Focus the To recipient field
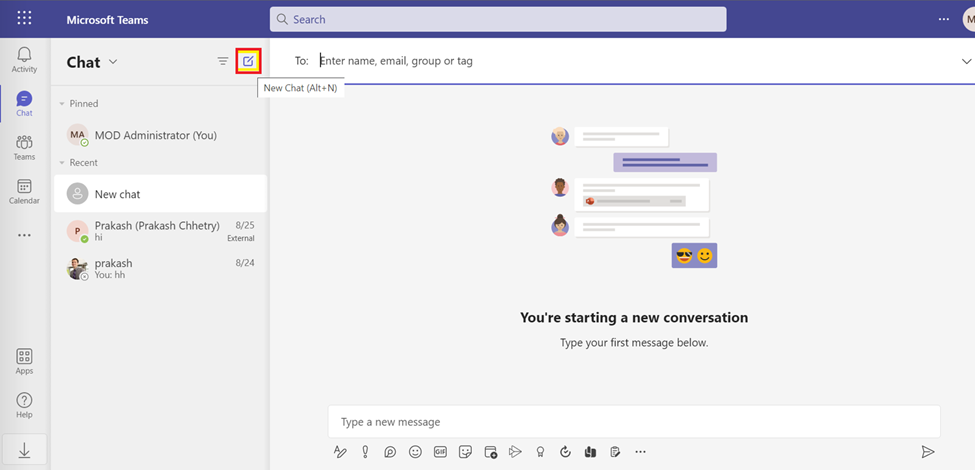This screenshot has width=975, height=470. pyautogui.click(x=634, y=61)
